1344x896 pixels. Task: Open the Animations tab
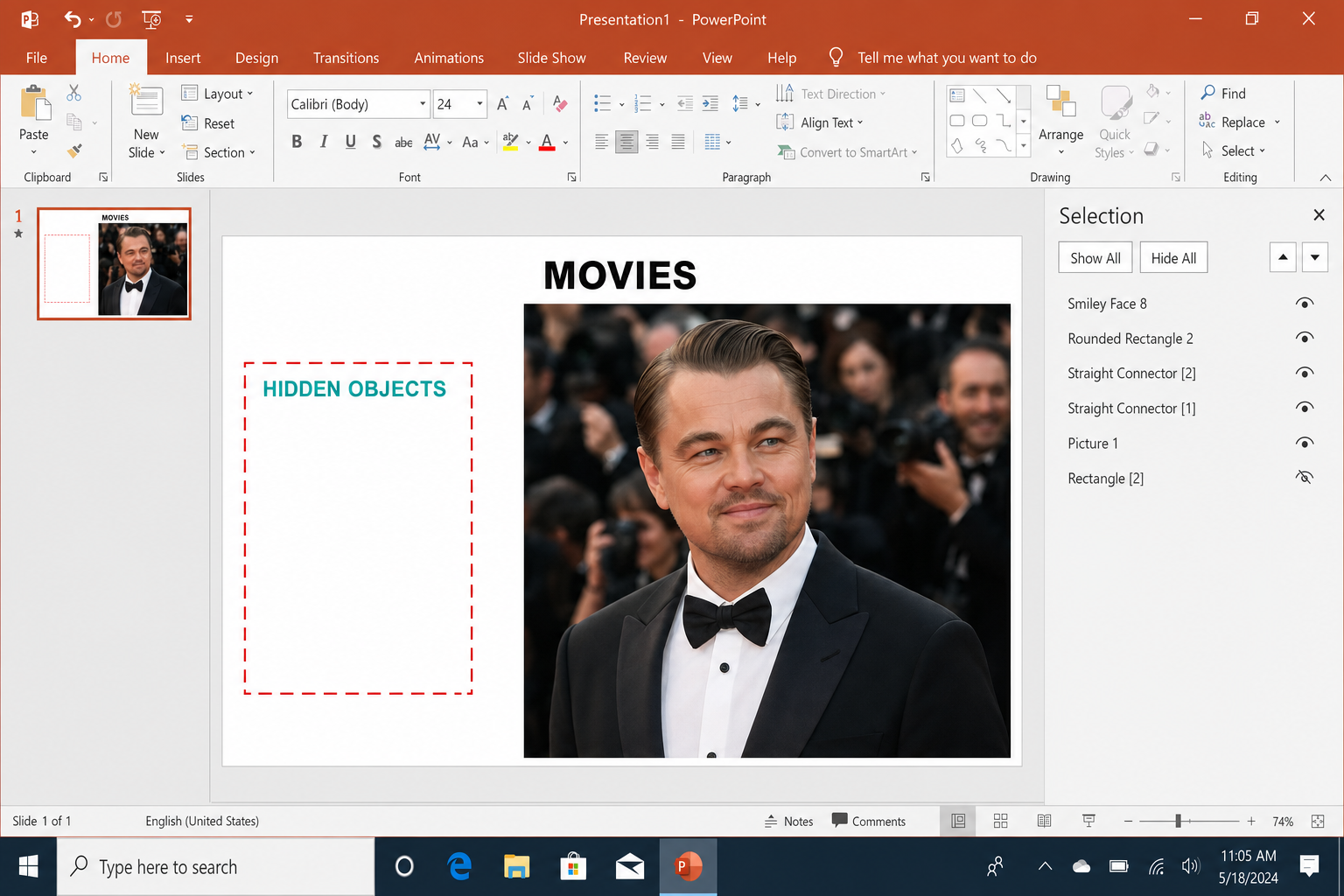click(x=449, y=58)
